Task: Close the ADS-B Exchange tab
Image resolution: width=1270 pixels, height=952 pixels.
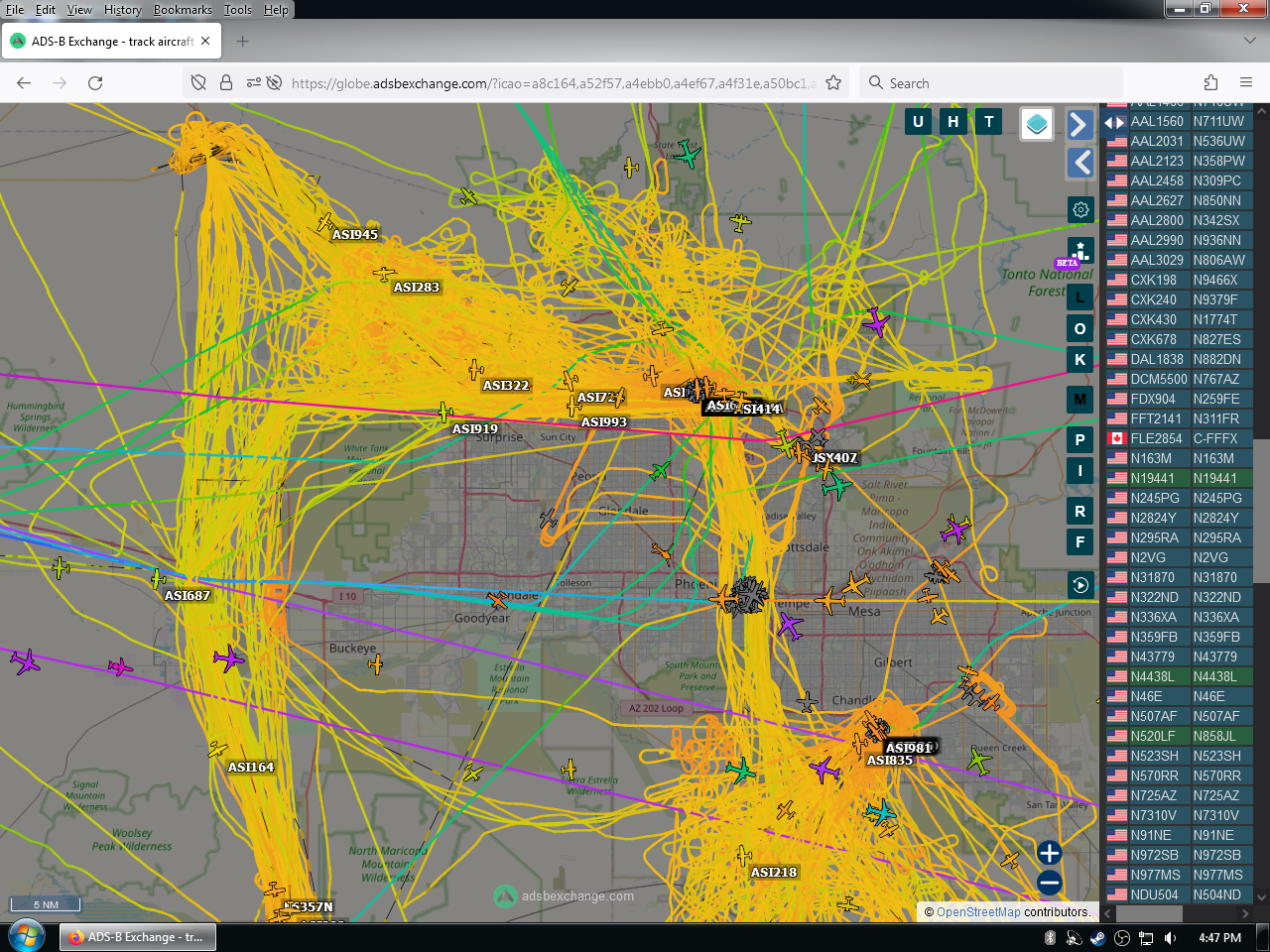Action: (205, 42)
